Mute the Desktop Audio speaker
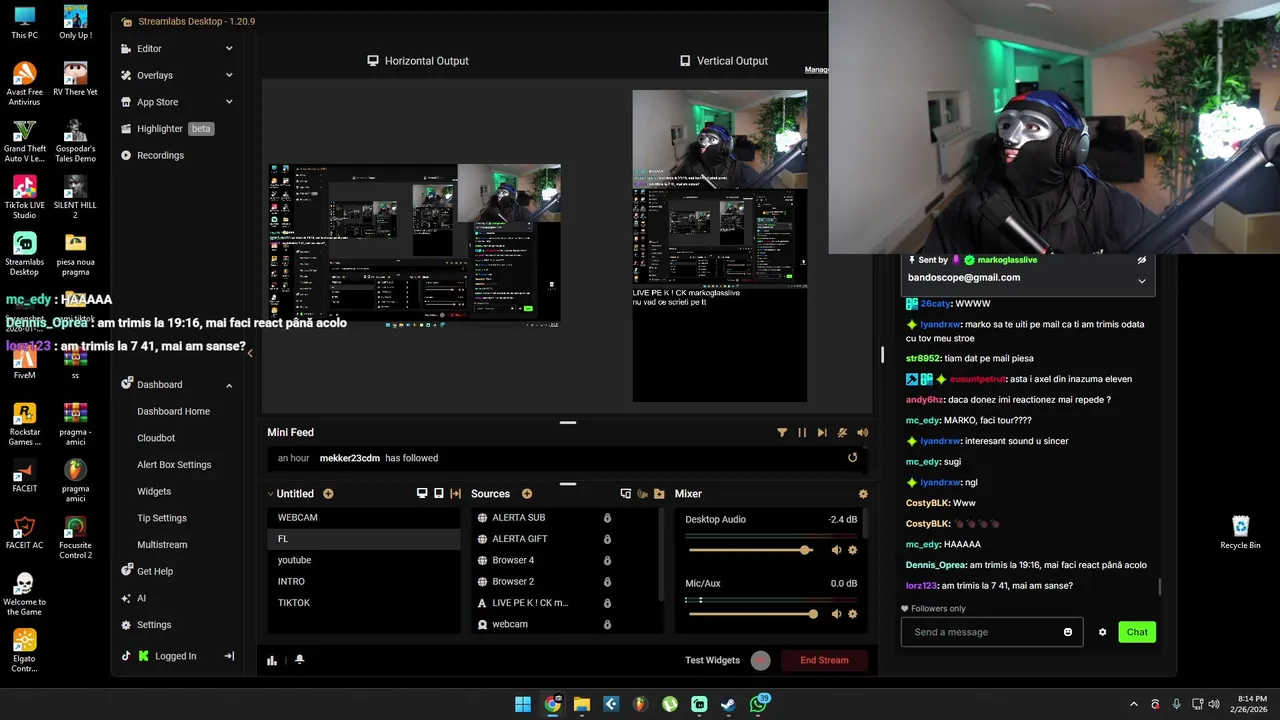Screen dimensions: 1280x720 coord(836,550)
